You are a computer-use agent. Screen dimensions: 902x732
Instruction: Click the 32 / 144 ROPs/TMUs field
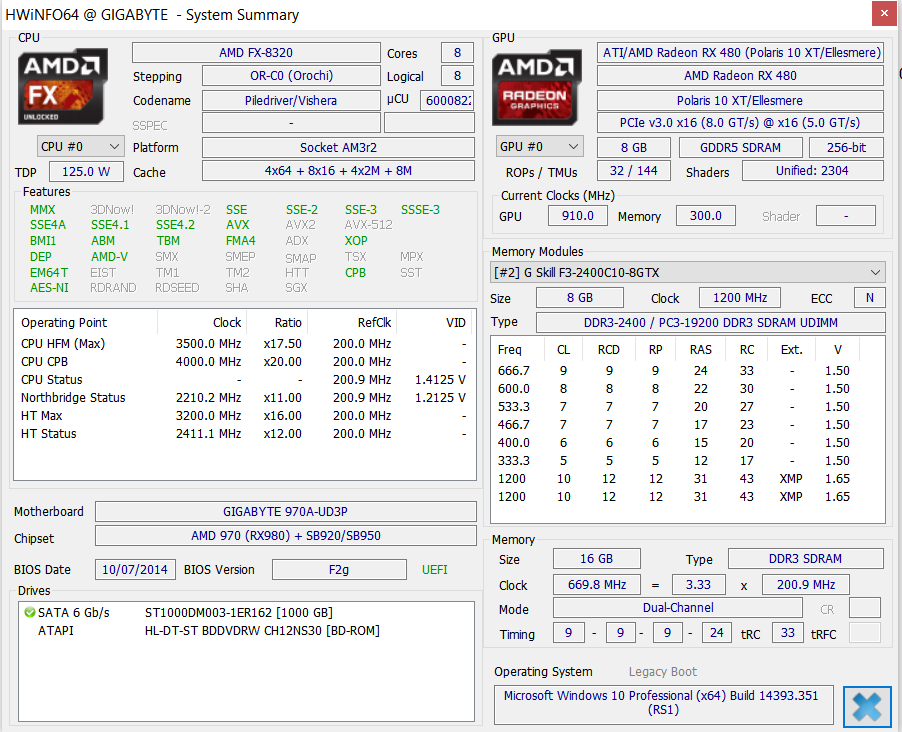point(634,171)
